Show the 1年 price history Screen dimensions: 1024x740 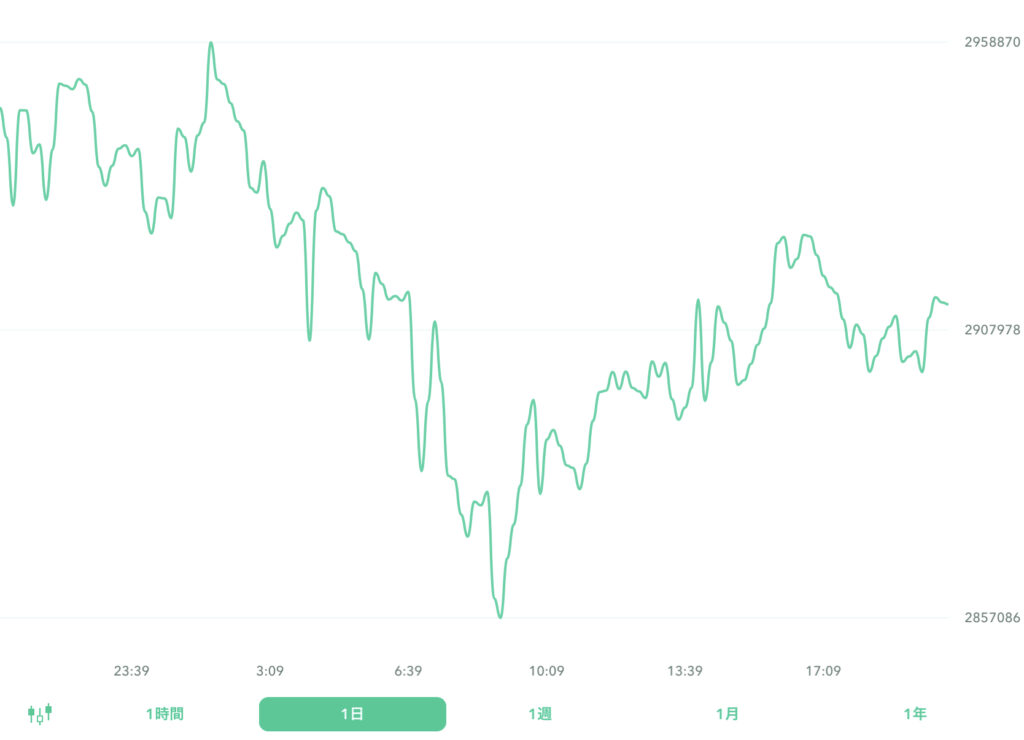(916, 714)
